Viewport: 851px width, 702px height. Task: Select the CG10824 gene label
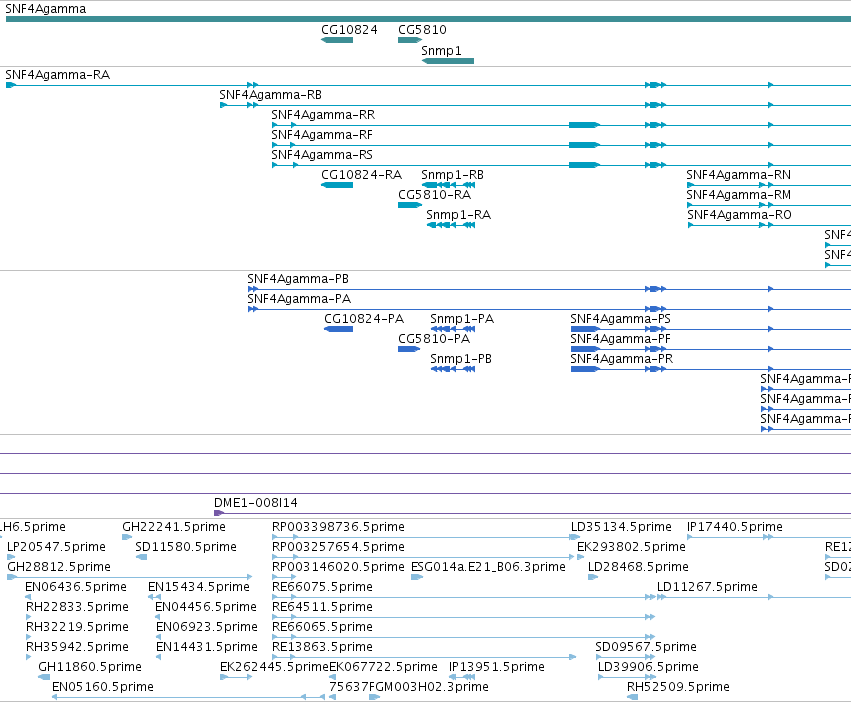(x=349, y=29)
